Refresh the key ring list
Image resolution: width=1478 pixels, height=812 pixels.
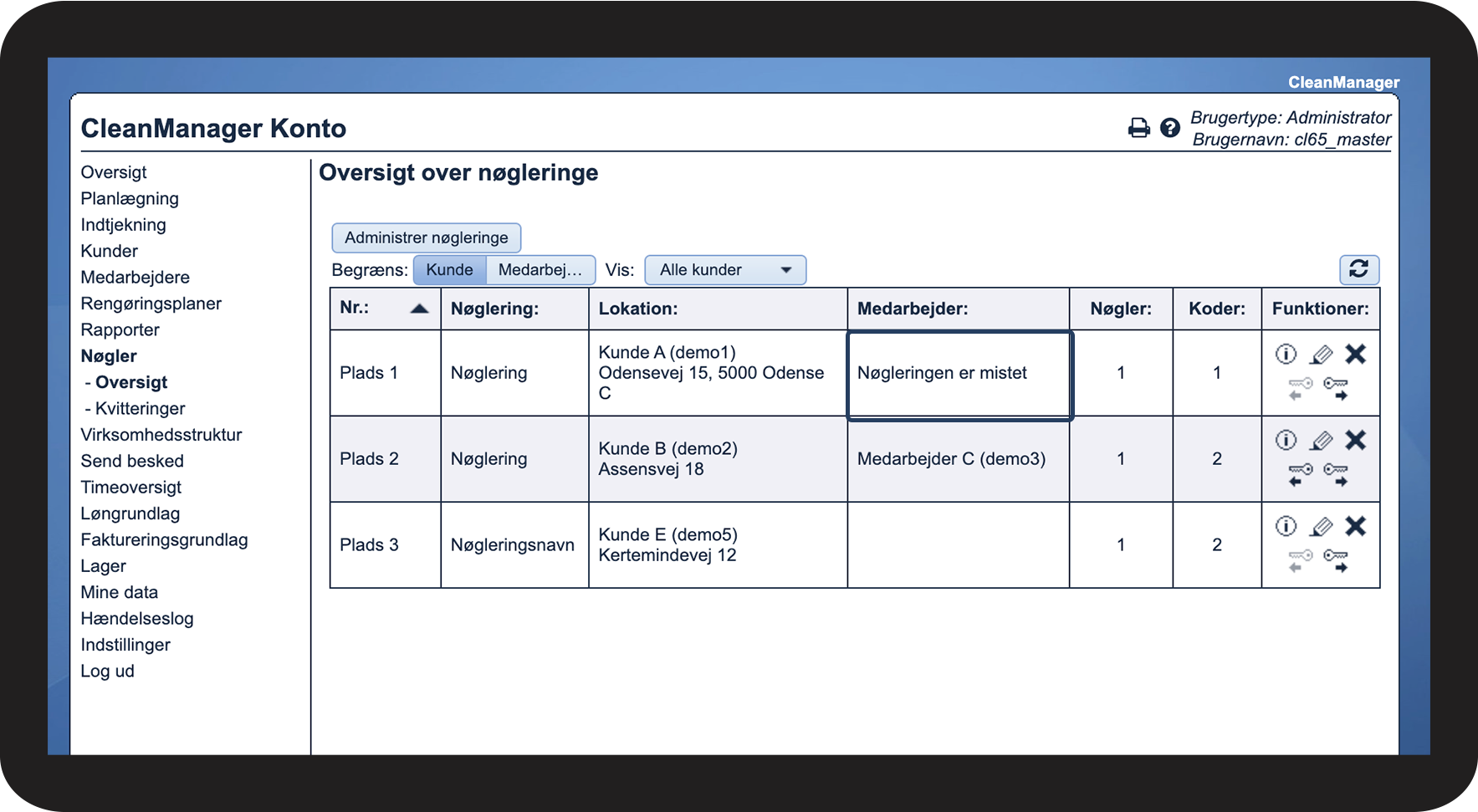point(1358,269)
